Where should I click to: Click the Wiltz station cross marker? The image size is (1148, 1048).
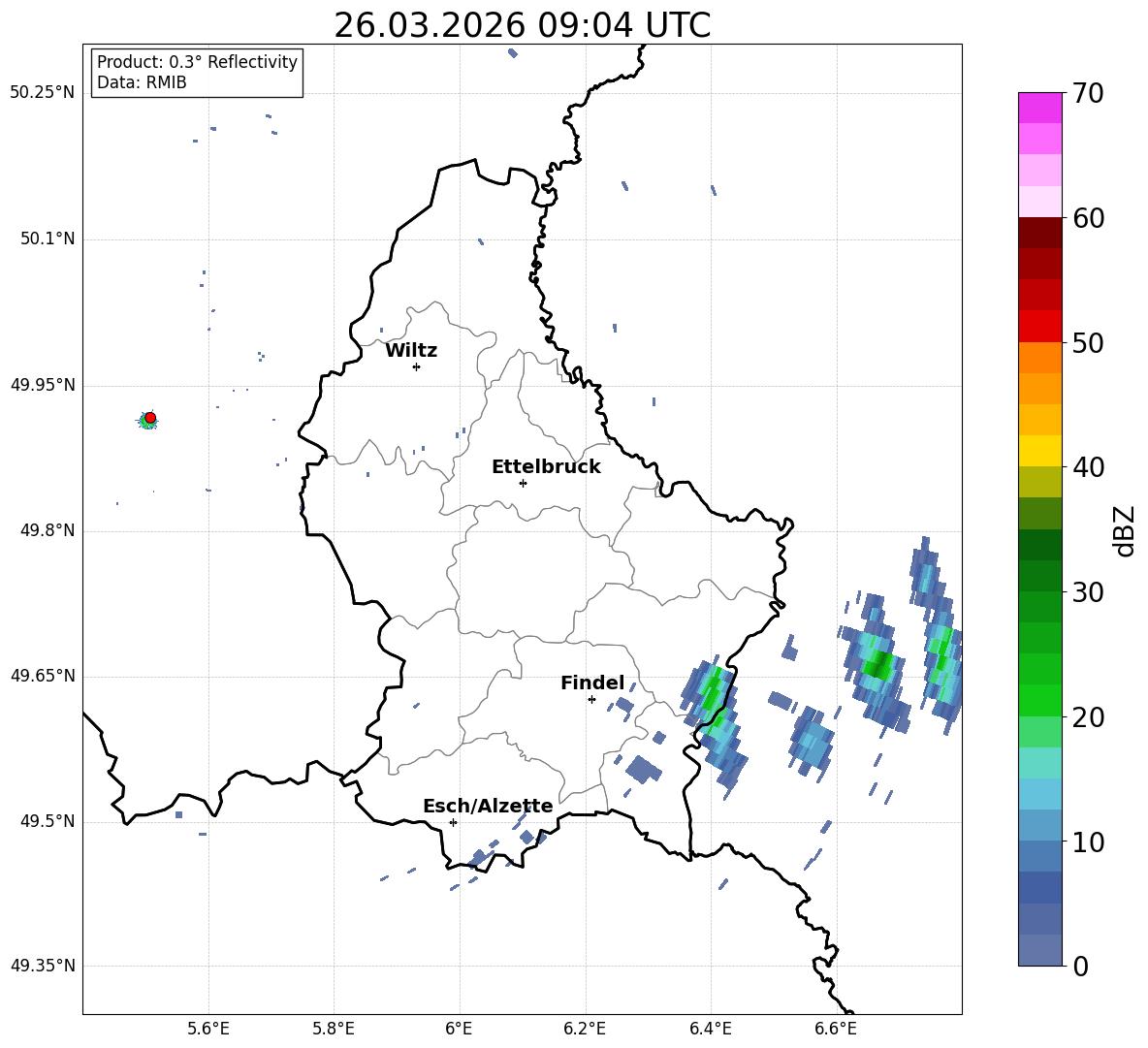click(417, 366)
